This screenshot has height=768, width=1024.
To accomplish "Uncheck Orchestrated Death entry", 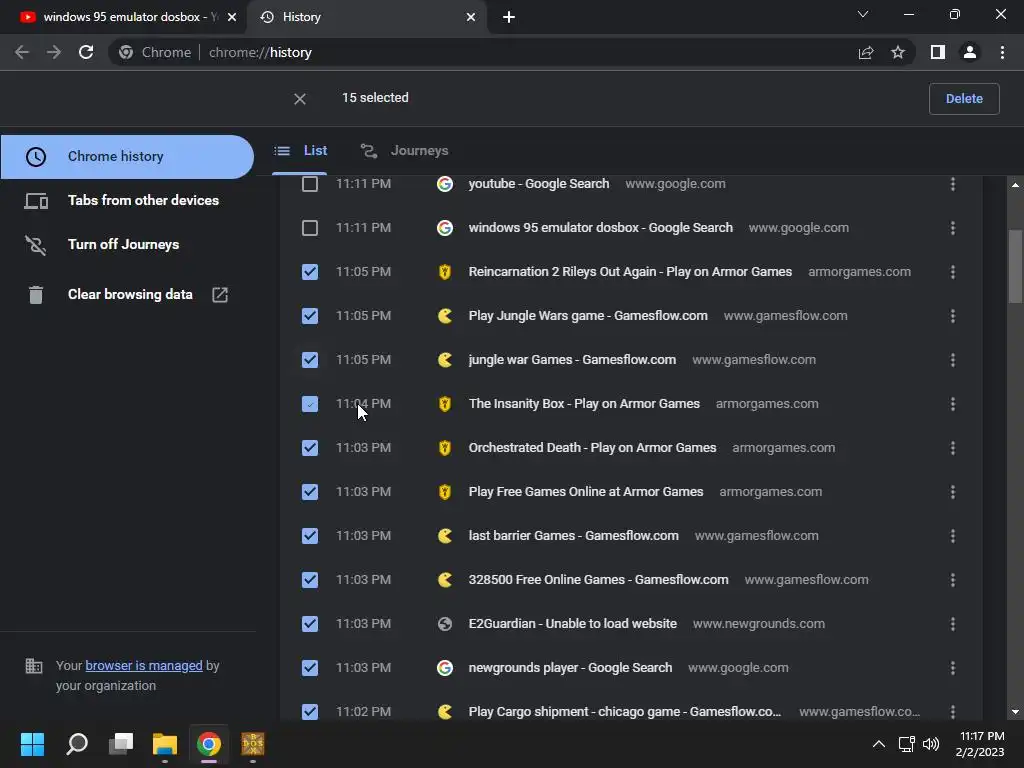I will (310, 448).
